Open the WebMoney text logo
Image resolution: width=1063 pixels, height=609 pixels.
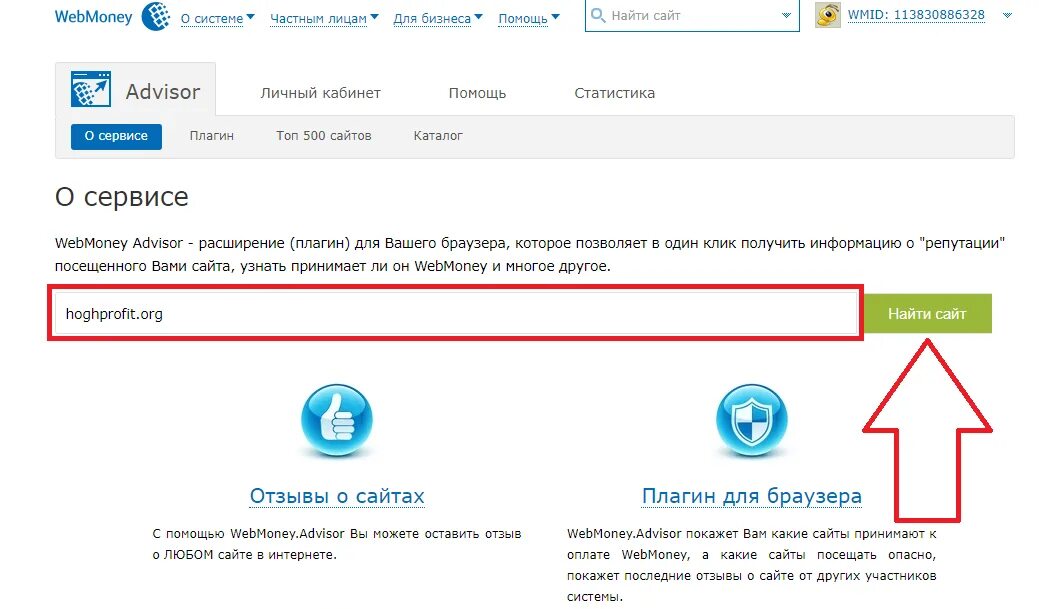(94, 17)
